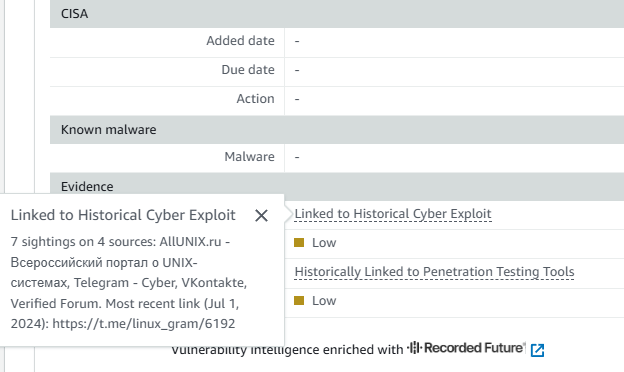Click the t.me/linux_gram URL in the popover

click(x=144, y=323)
